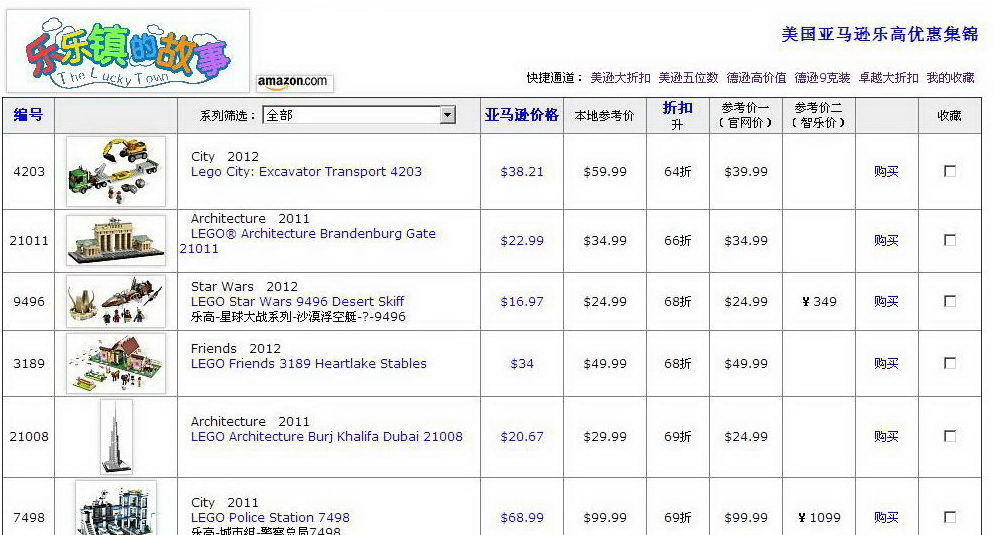Click the amazon.com logo
This screenshot has height=535, width=994.
click(x=294, y=82)
